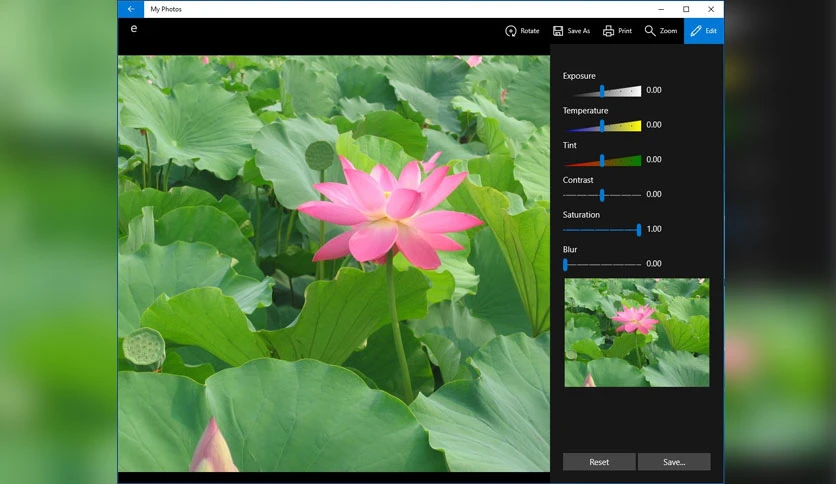
Task: Click the Blur slider handle
Action: (565, 264)
